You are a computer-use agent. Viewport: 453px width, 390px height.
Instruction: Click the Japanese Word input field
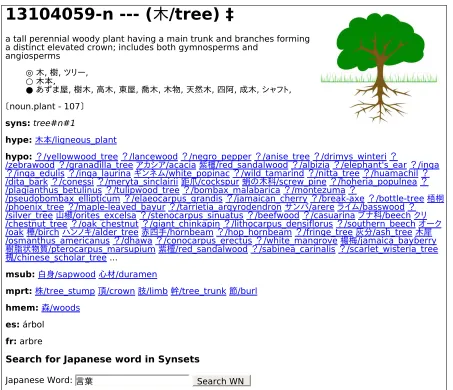132,381
